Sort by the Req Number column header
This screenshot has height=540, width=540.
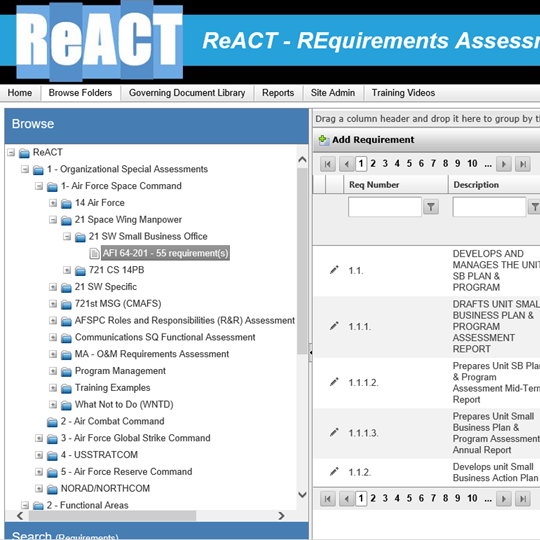click(x=374, y=185)
